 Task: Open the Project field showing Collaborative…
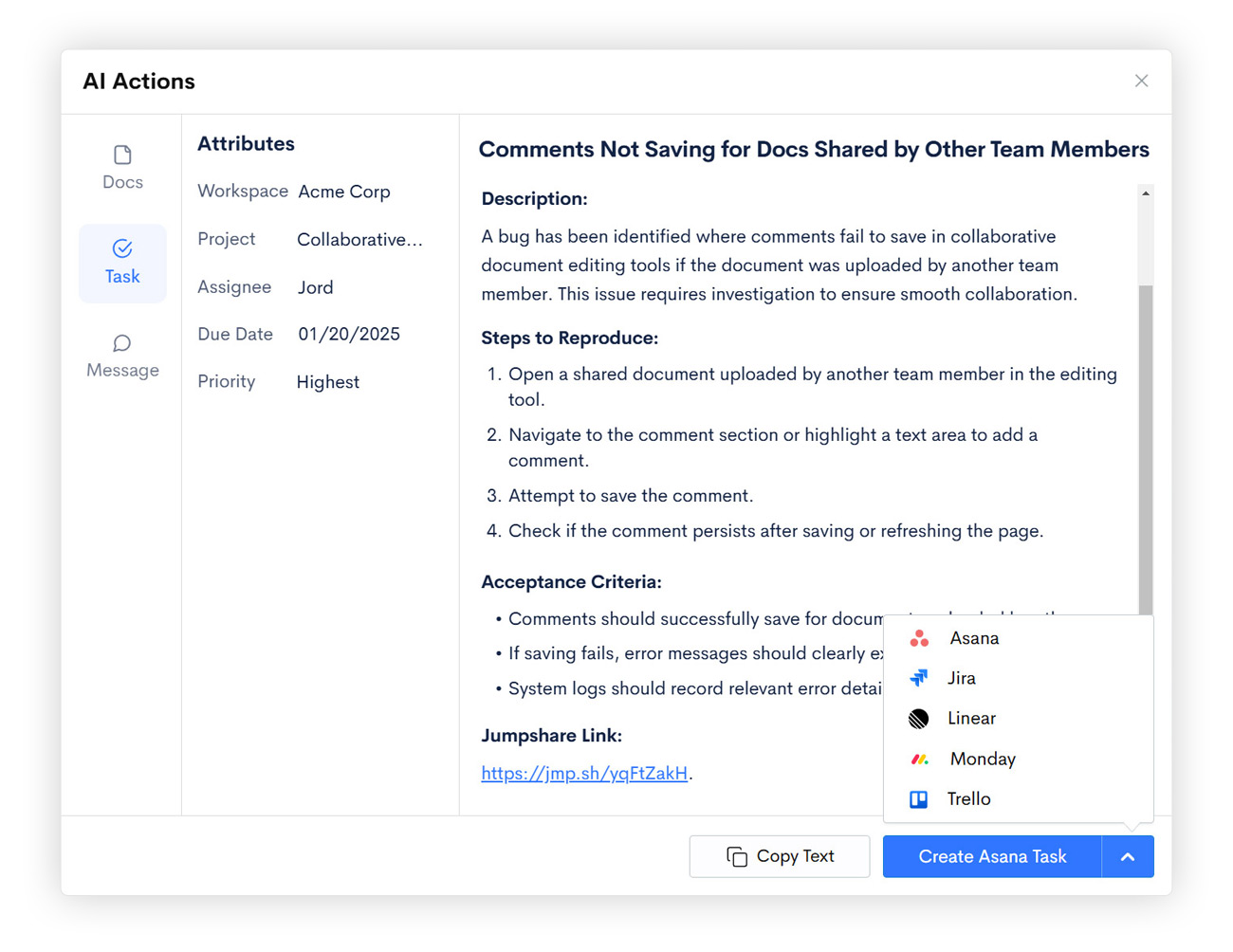(x=360, y=240)
